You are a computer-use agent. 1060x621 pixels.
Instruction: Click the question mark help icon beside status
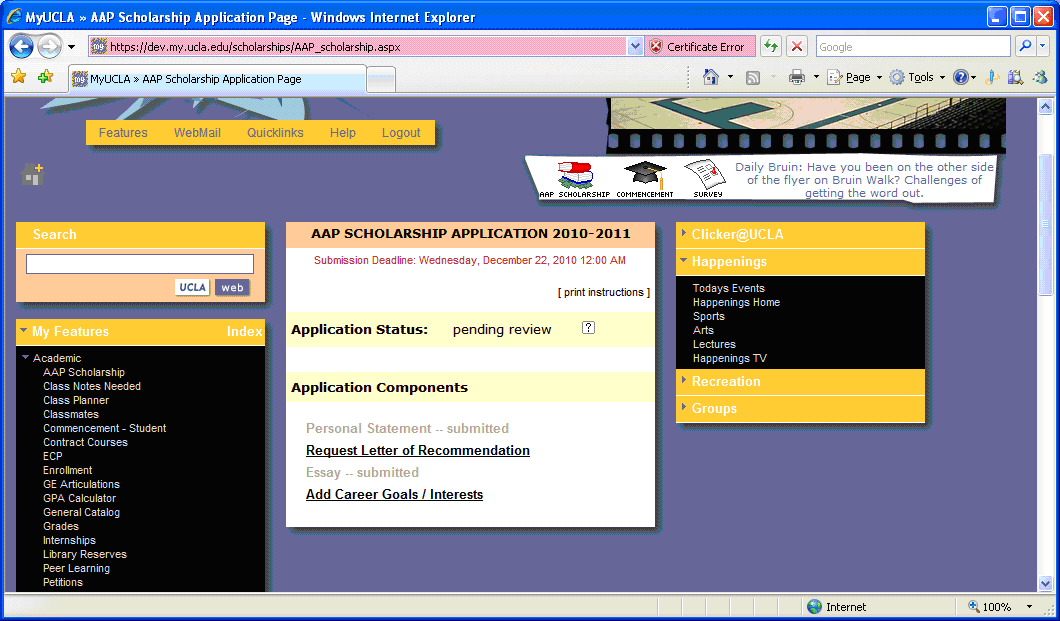588,328
